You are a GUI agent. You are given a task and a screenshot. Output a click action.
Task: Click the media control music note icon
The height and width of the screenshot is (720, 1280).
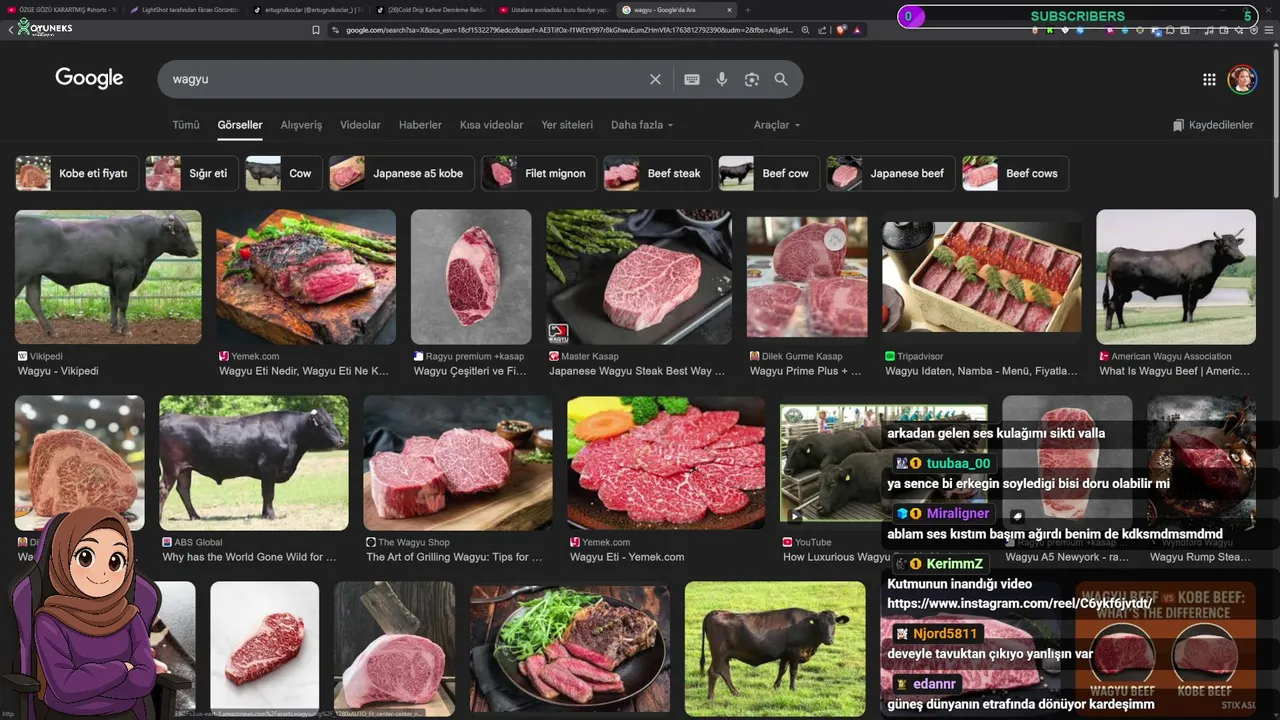1209,30
